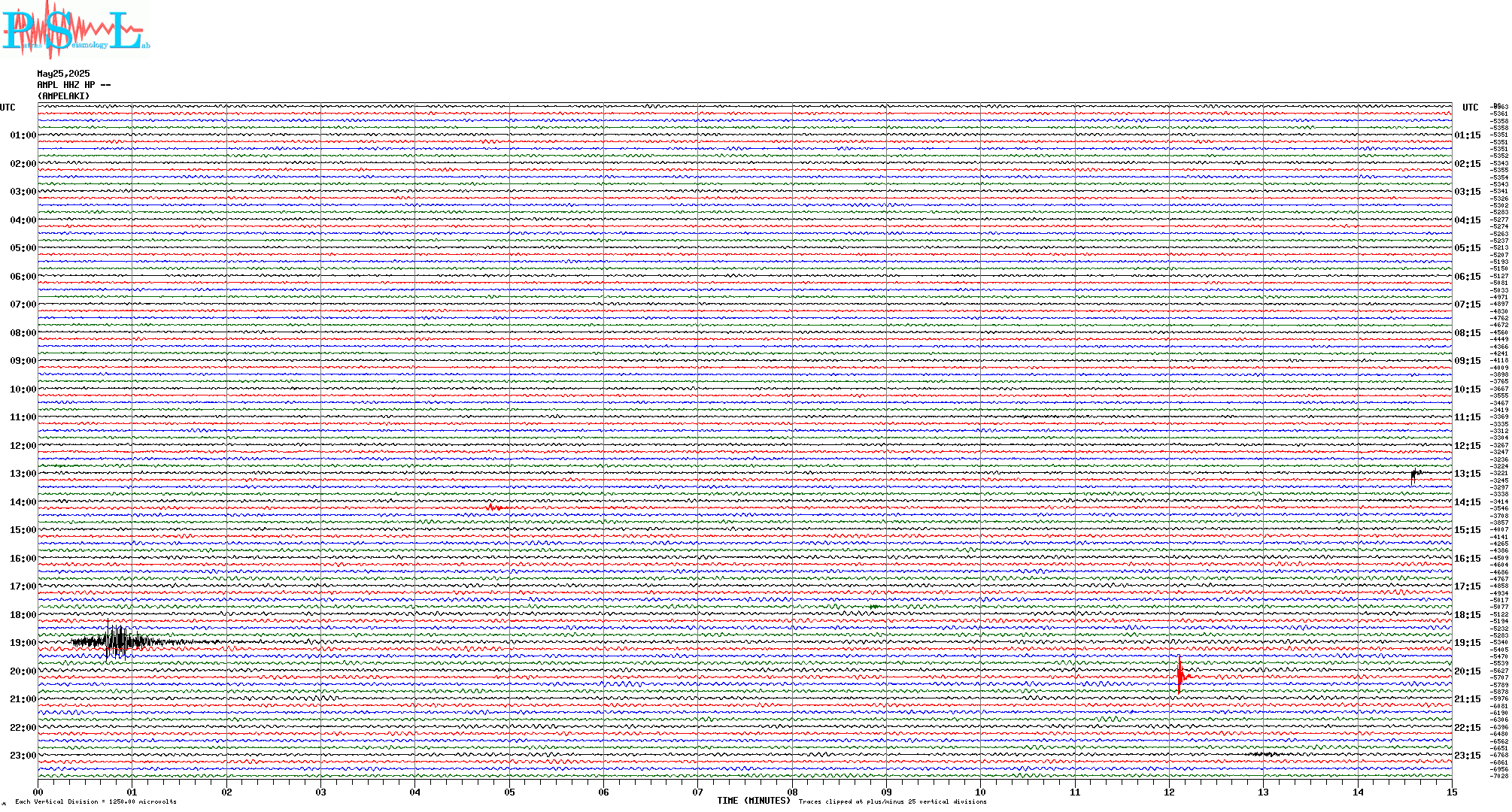
Task: Click the Each Vertical Division microvolts note
Action: tap(96, 801)
